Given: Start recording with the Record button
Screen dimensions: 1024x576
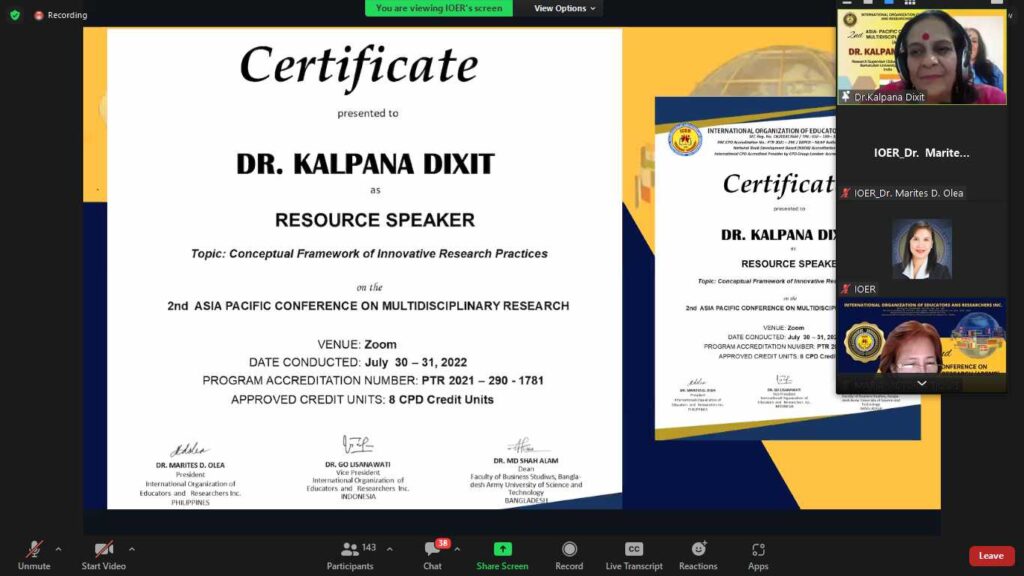Looking at the screenshot, I should pos(569,549).
